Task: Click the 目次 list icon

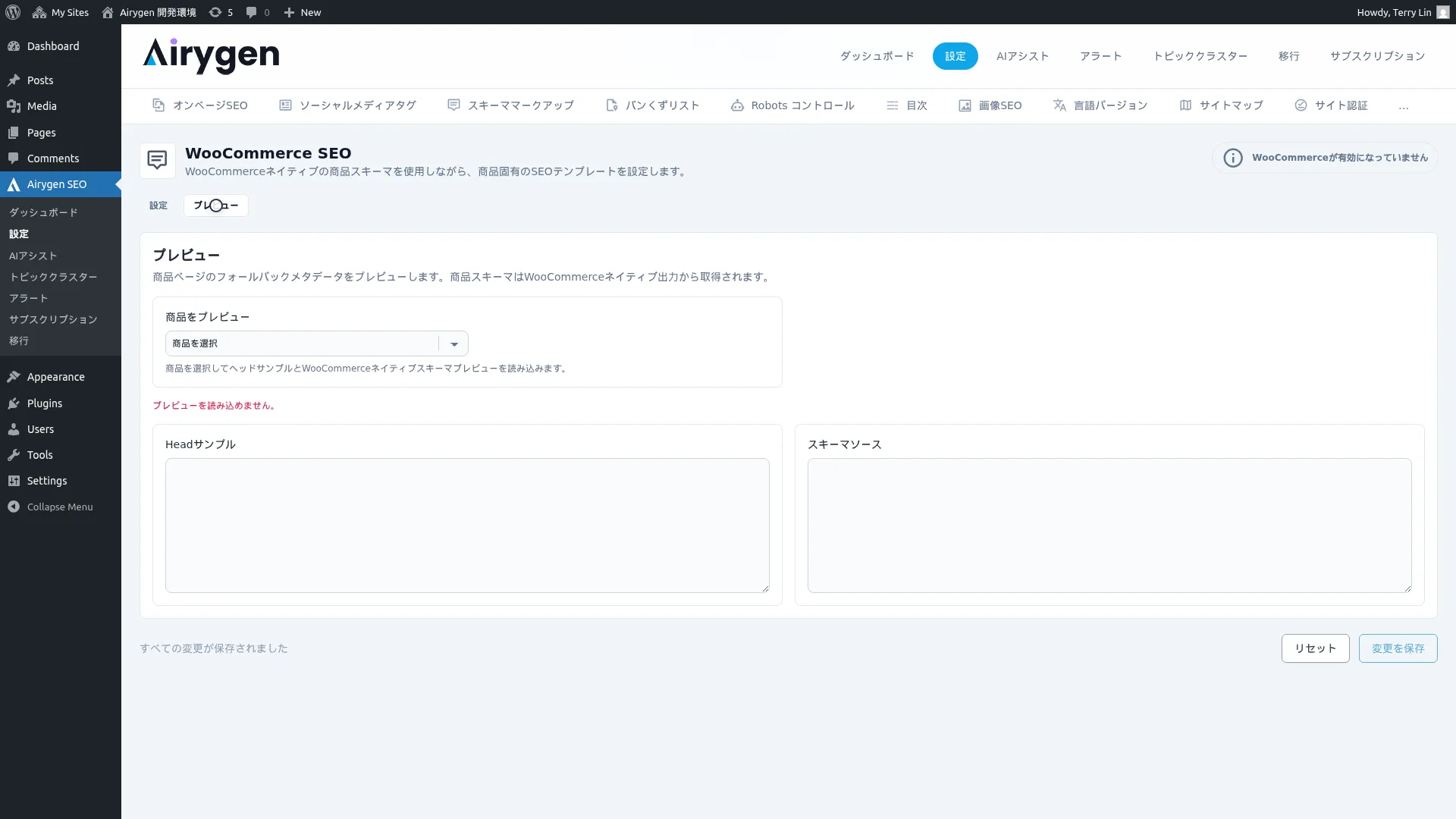Action: (x=893, y=105)
